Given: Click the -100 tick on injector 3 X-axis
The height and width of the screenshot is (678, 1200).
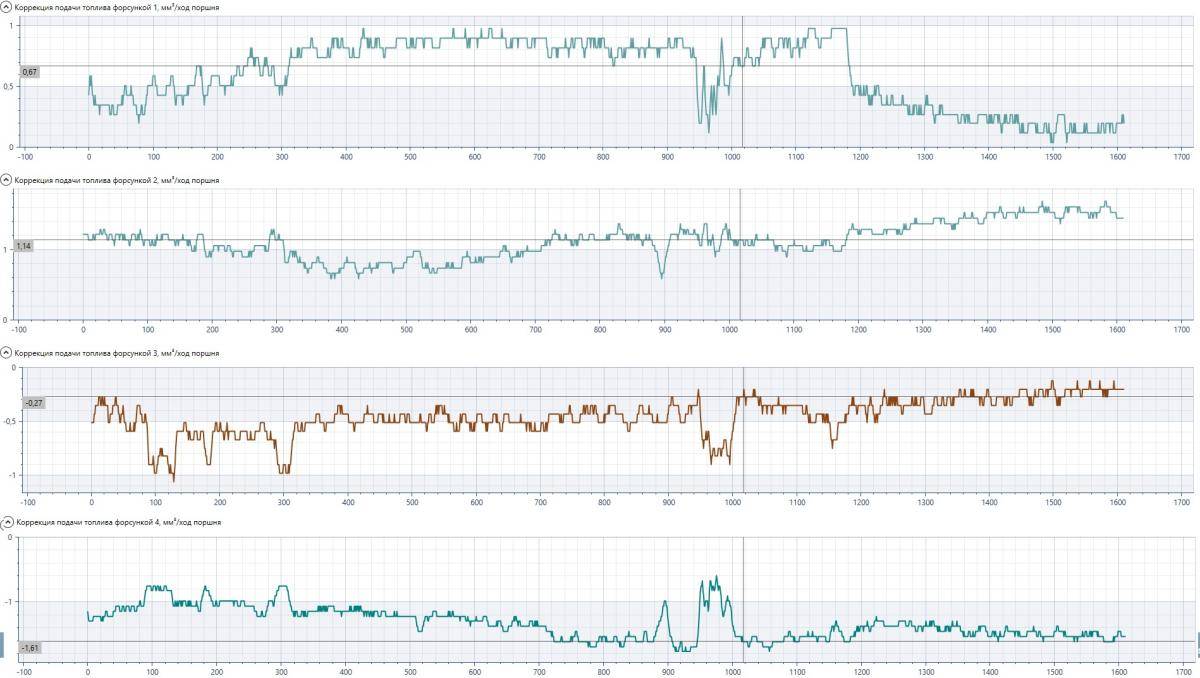Looking at the screenshot, I should pyautogui.click(x=27, y=503).
